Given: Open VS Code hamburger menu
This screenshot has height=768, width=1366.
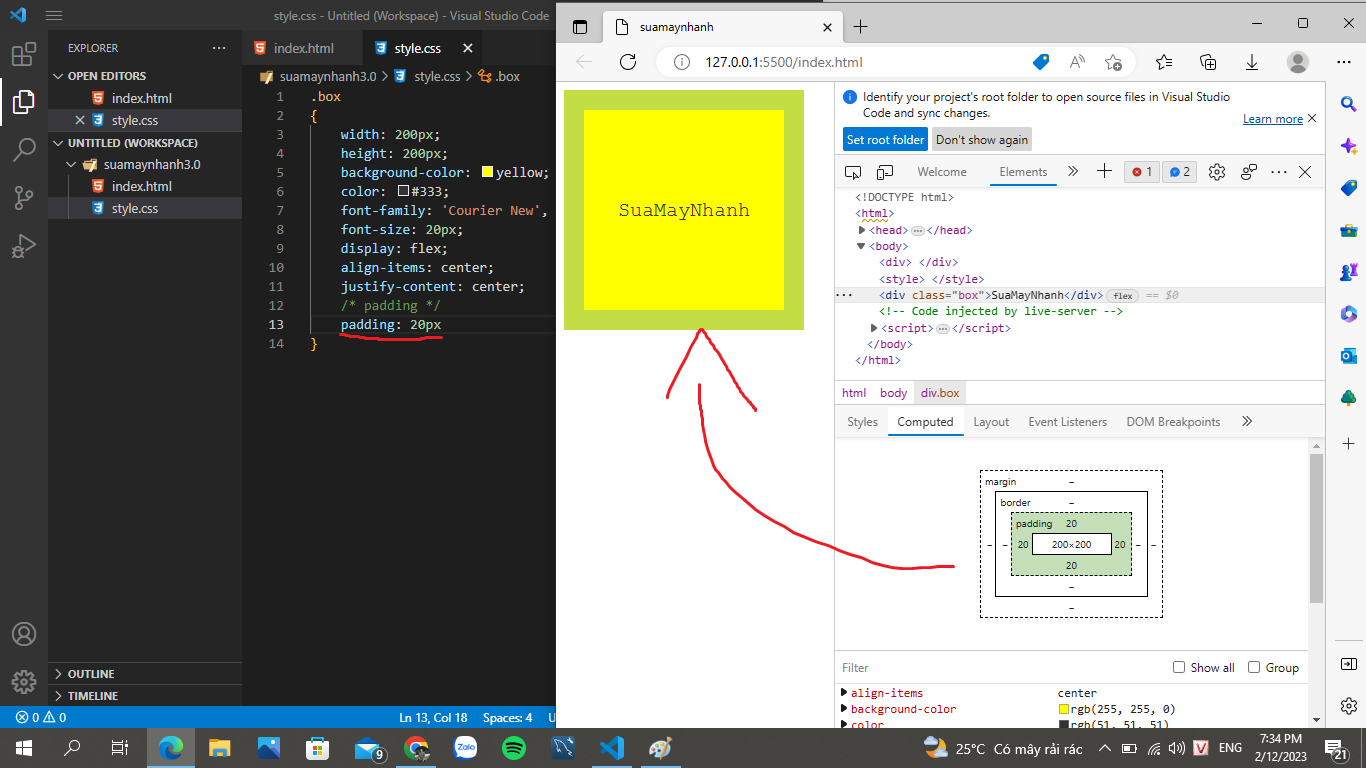Looking at the screenshot, I should 54,16.
